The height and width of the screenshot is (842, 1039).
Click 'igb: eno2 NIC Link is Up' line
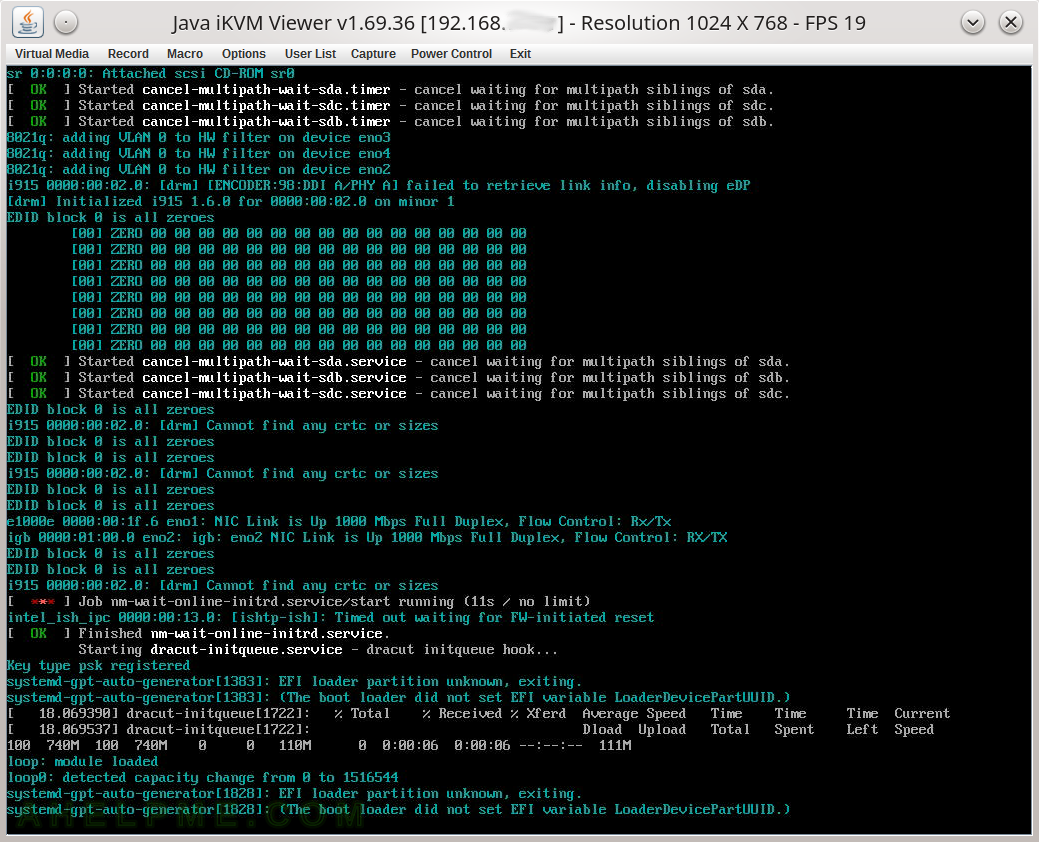pyautogui.click(x=367, y=537)
